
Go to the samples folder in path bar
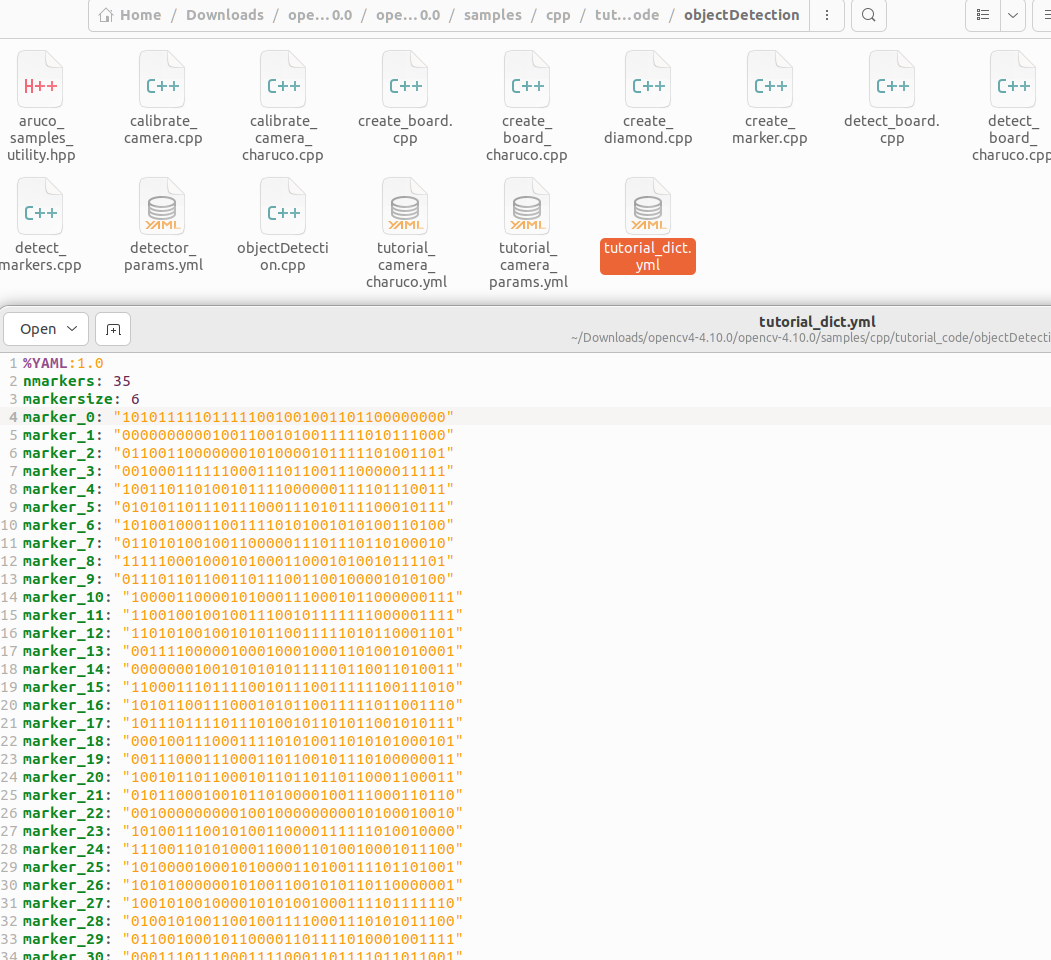493,15
